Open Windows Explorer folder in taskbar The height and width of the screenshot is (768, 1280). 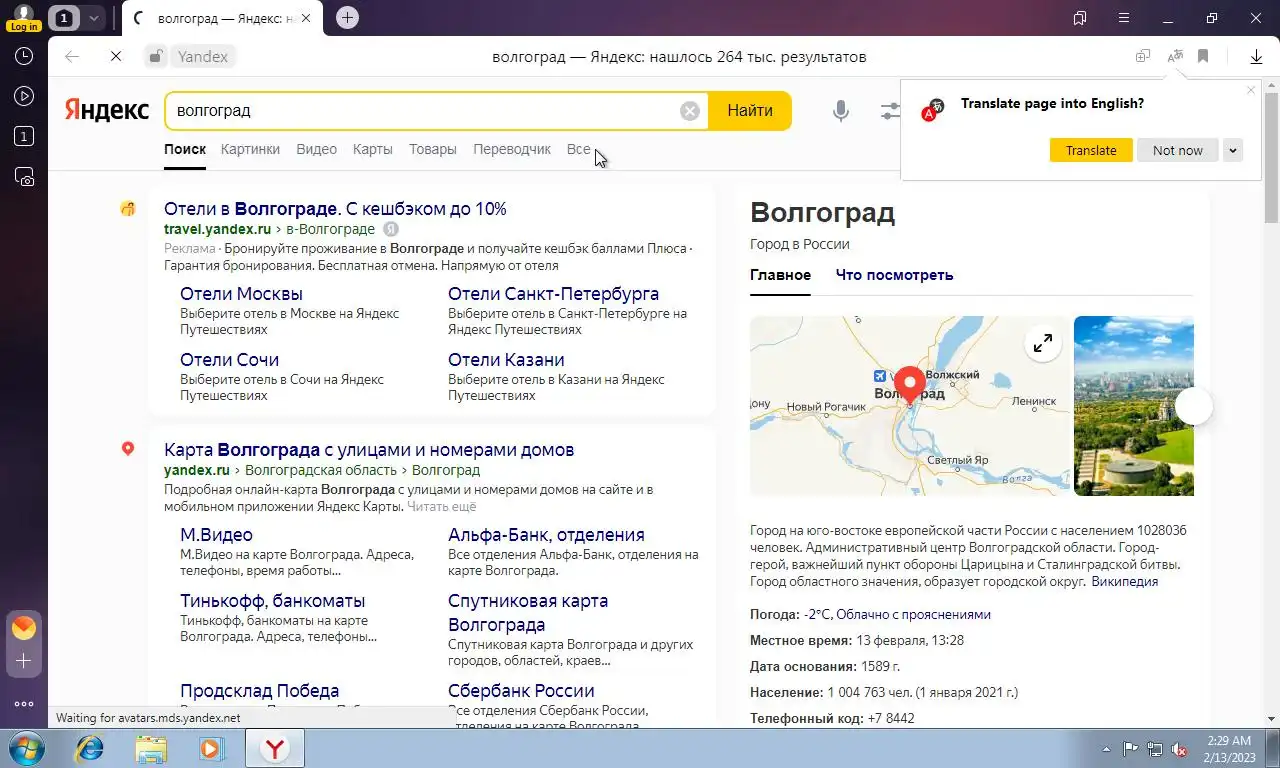(x=151, y=748)
